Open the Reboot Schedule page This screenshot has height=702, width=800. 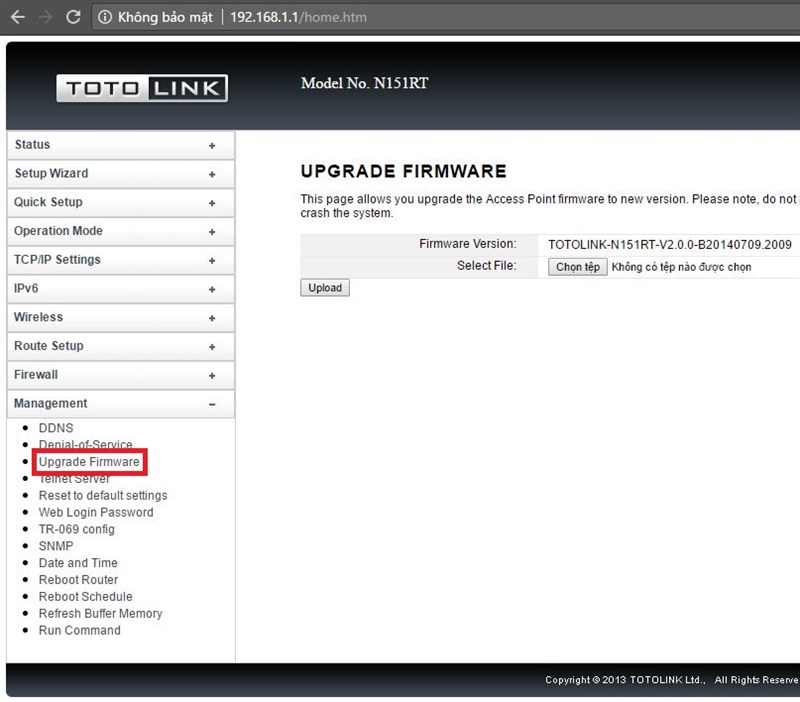pyautogui.click(x=86, y=596)
